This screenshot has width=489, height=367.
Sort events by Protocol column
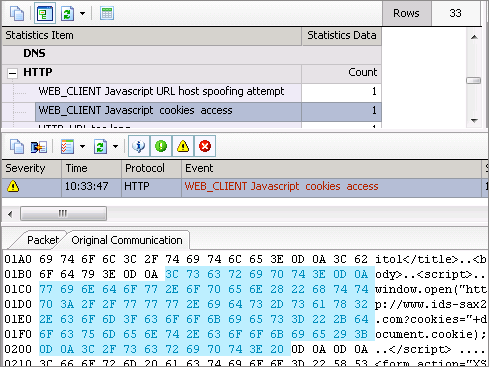(x=151, y=169)
